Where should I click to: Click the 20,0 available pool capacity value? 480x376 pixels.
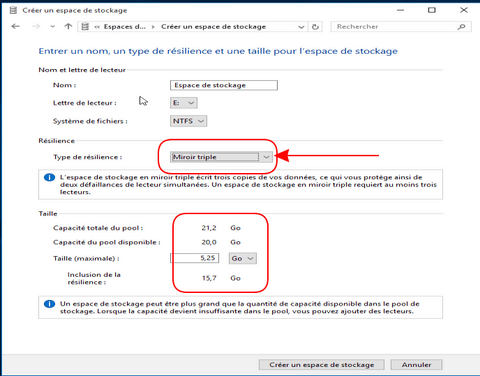coord(209,242)
